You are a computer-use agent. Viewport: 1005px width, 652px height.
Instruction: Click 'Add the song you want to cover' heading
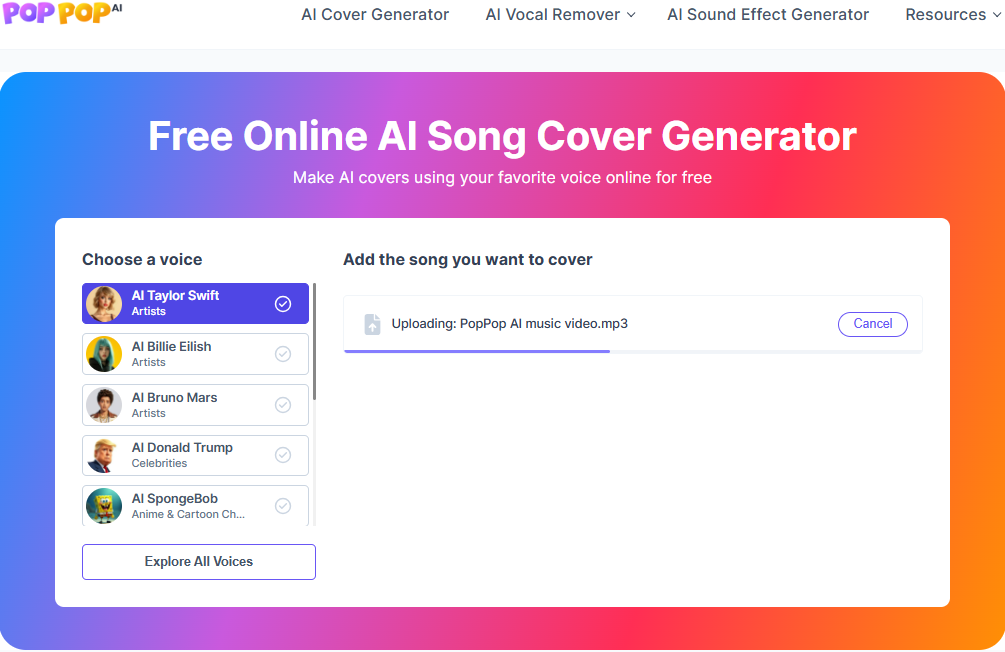468,260
